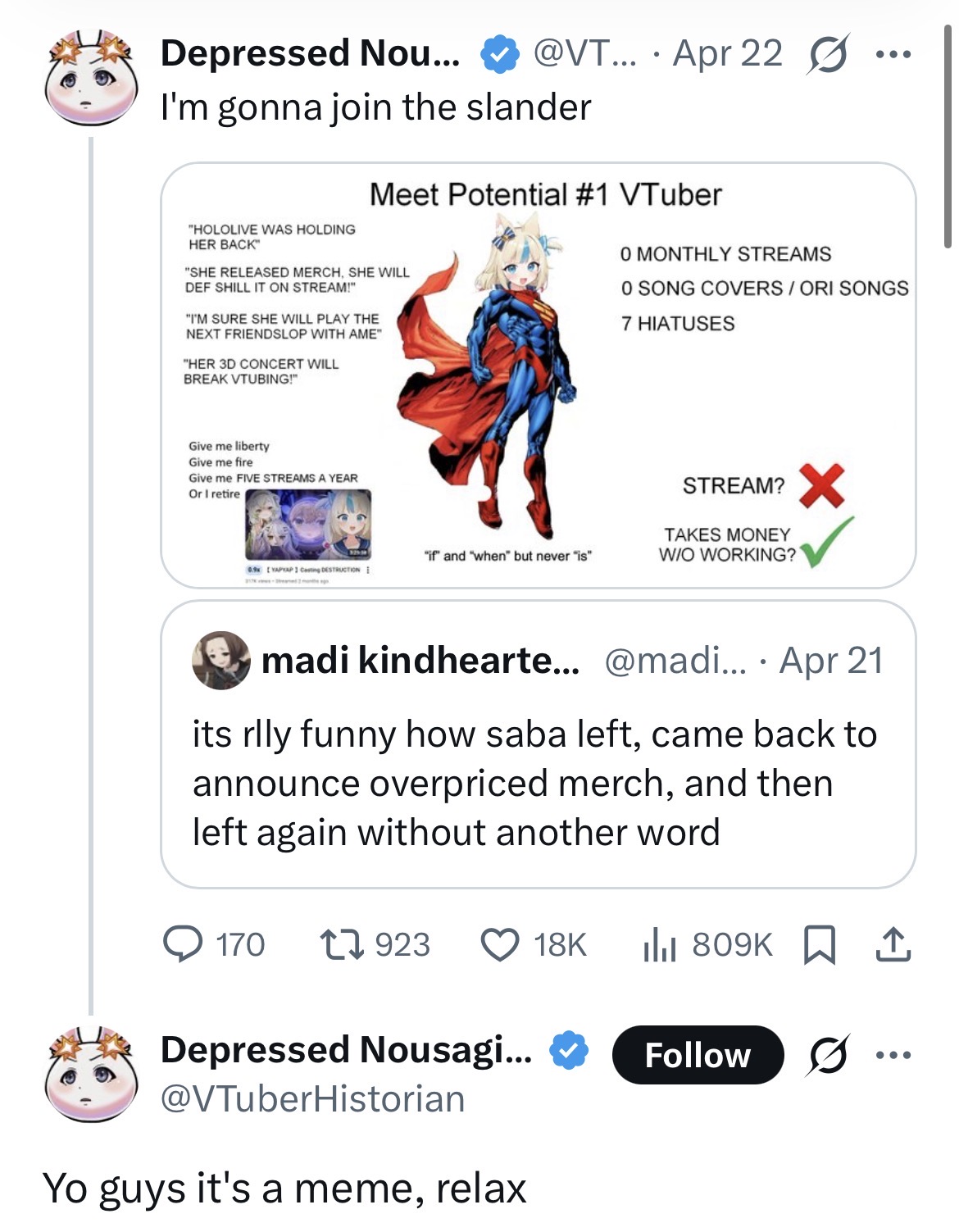Follow Depressed Nousagi account
The height and width of the screenshot is (1232, 959).
pos(698,1055)
